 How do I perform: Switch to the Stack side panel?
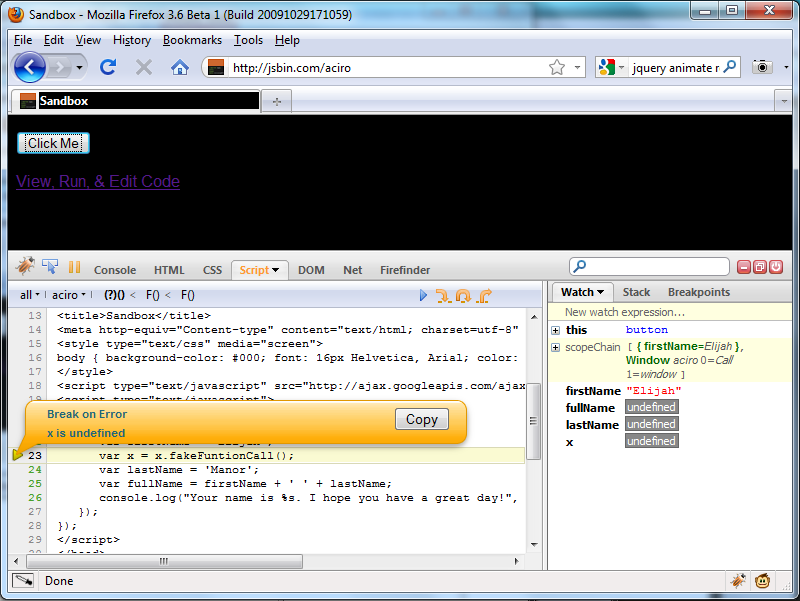[636, 292]
